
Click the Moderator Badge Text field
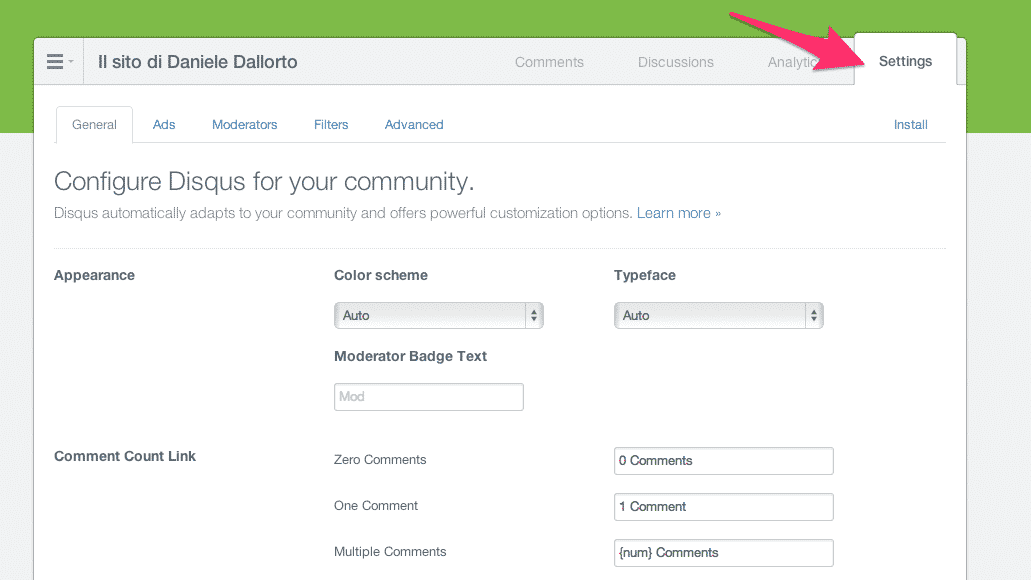pyautogui.click(x=428, y=397)
